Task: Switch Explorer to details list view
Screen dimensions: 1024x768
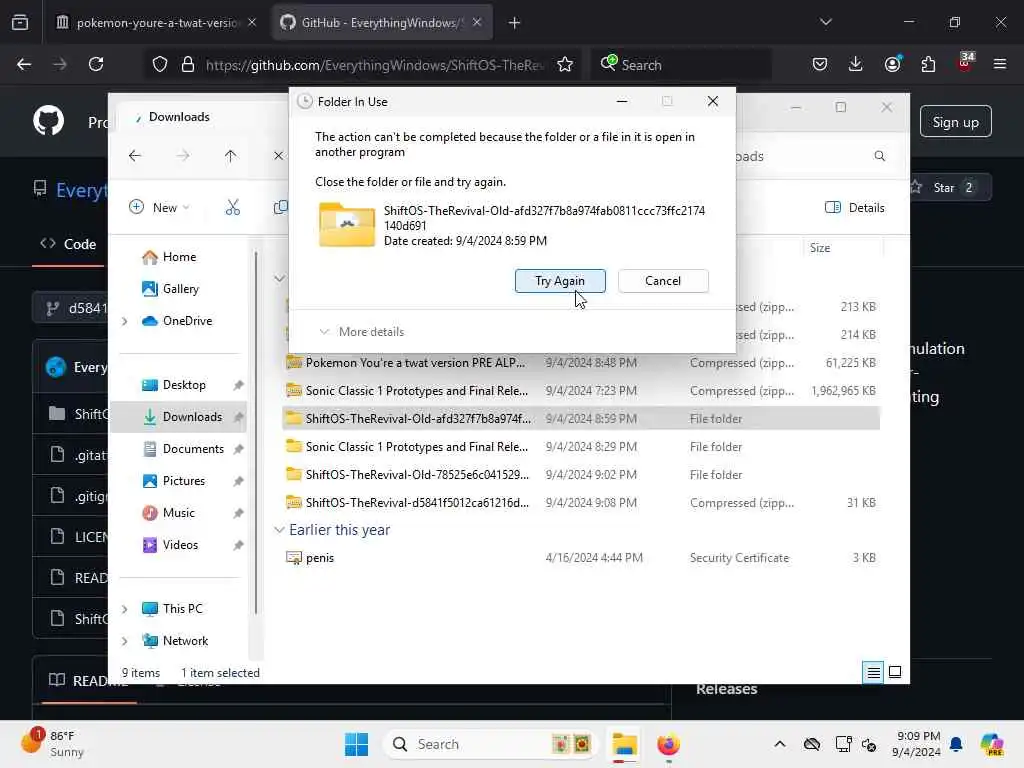Action: [873, 672]
